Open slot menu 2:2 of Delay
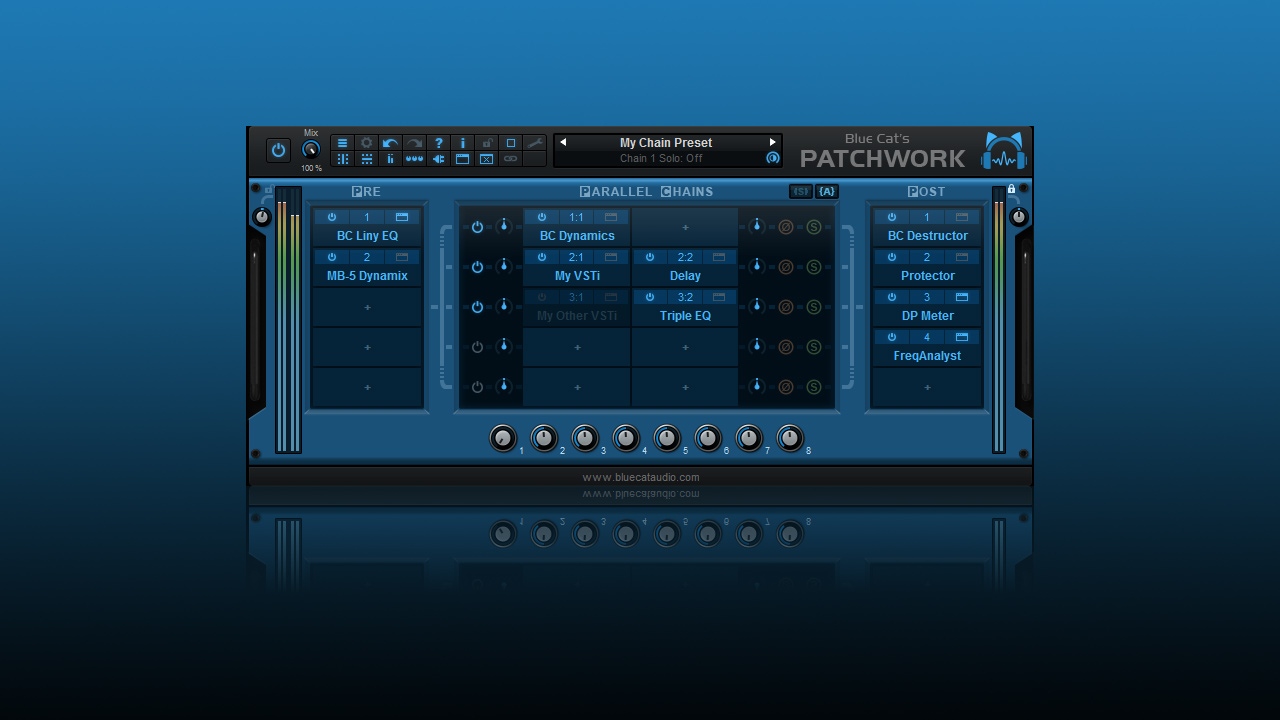This screenshot has width=1280, height=720. pos(685,257)
